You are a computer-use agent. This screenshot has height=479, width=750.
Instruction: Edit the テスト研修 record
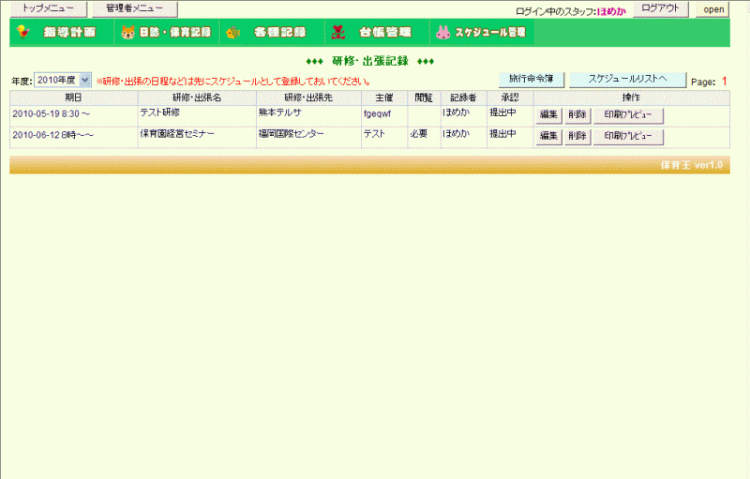549,114
